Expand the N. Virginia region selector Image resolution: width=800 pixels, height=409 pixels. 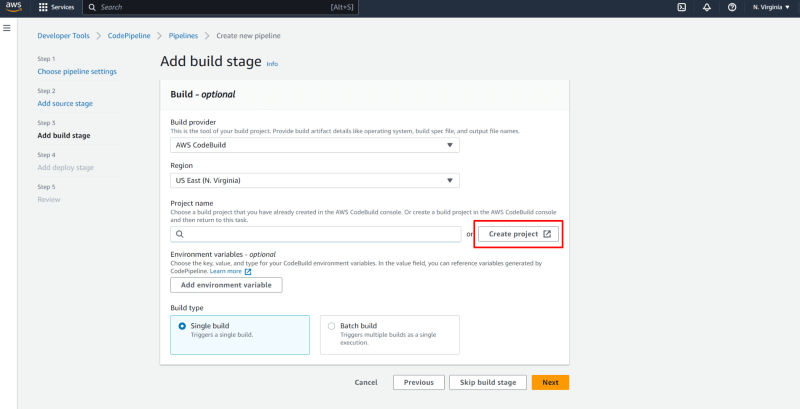pyautogui.click(x=771, y=8)
